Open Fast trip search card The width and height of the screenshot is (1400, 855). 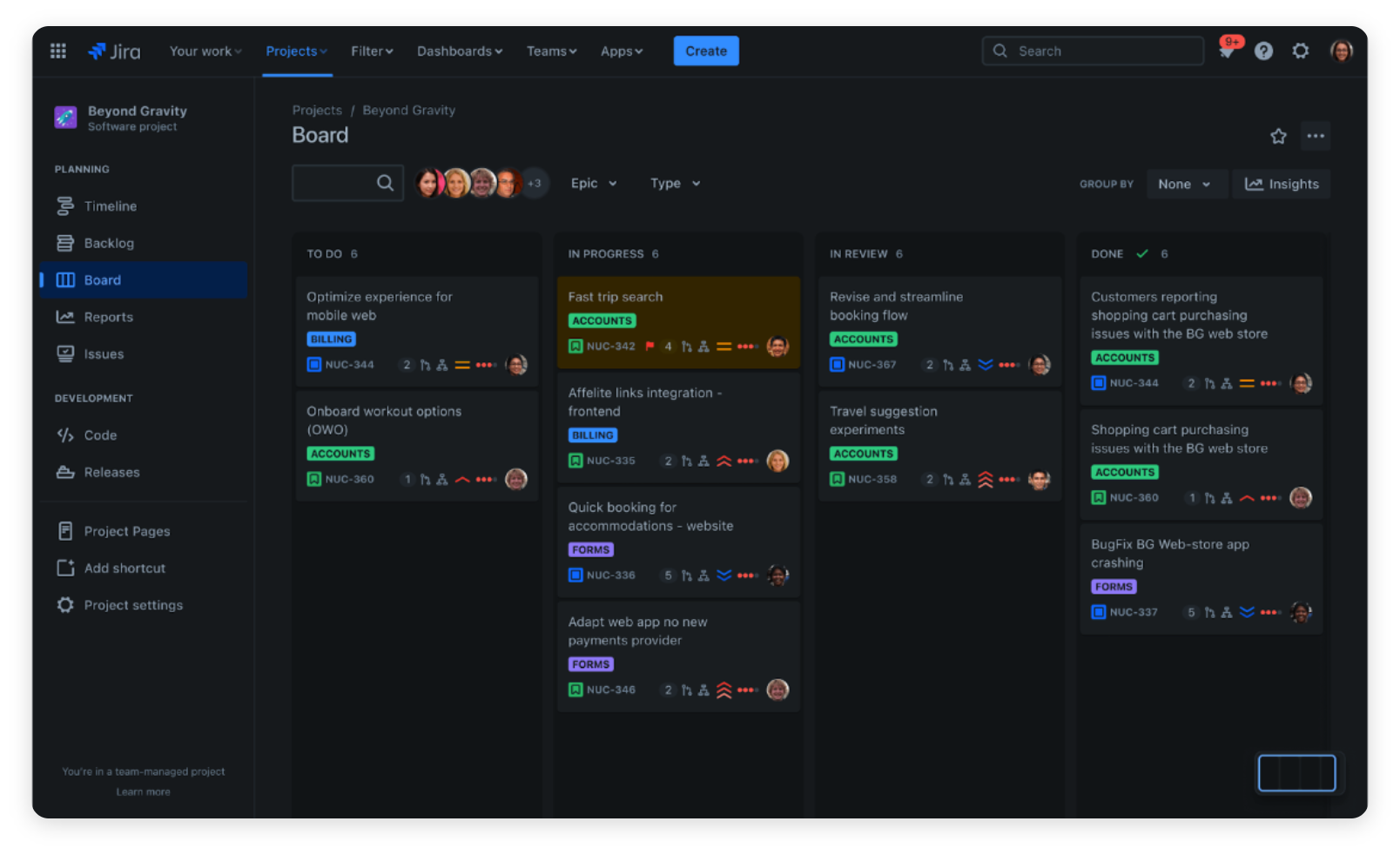pos(678,322)
